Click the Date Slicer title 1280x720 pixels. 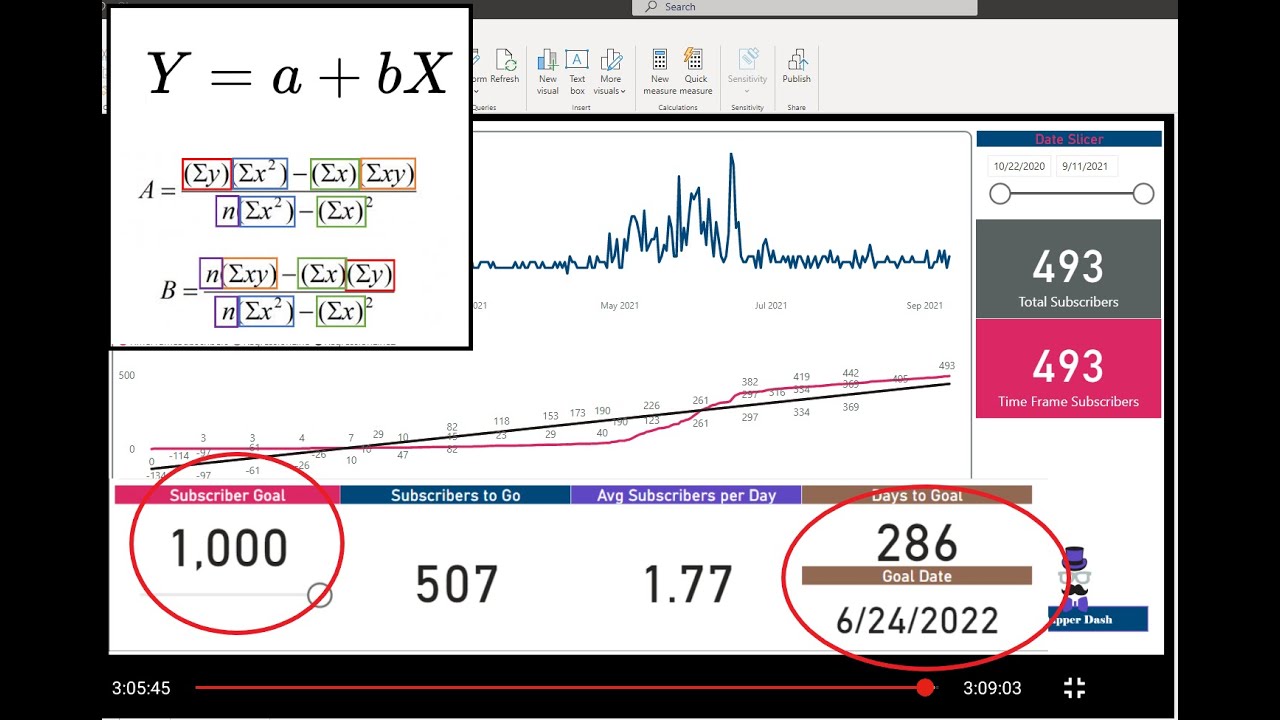point(1069,139)
